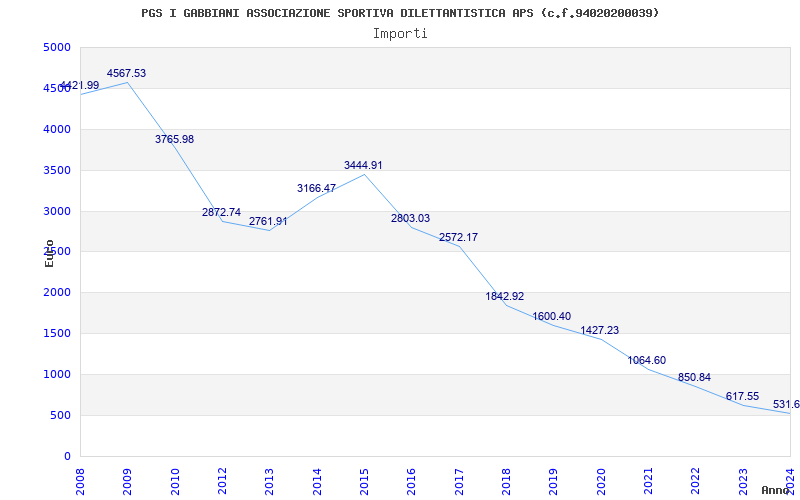Select data label 617.55

point(742,396)
